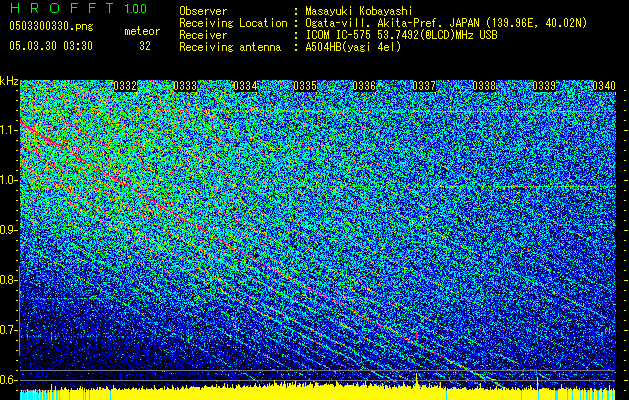Click the 0.8 frequency axis label
This screenshot has width=629, height=400.
(9, 280)
